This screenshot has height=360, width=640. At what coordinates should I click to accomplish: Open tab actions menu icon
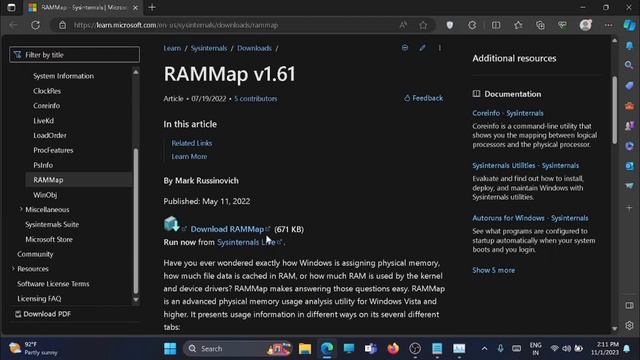11,7
